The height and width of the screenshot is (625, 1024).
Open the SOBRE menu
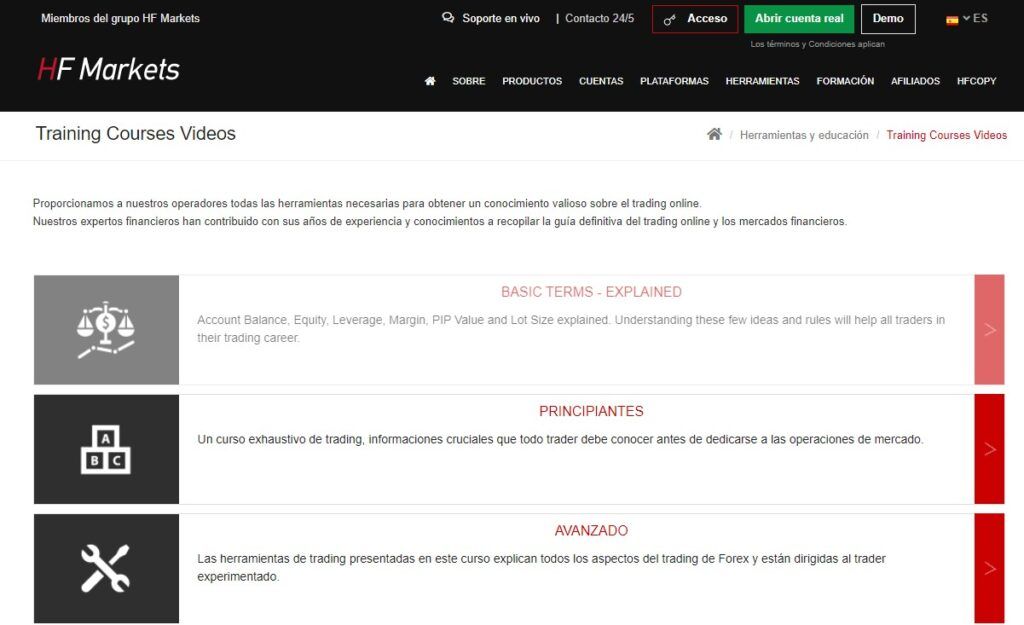click(x=469, y=81)
